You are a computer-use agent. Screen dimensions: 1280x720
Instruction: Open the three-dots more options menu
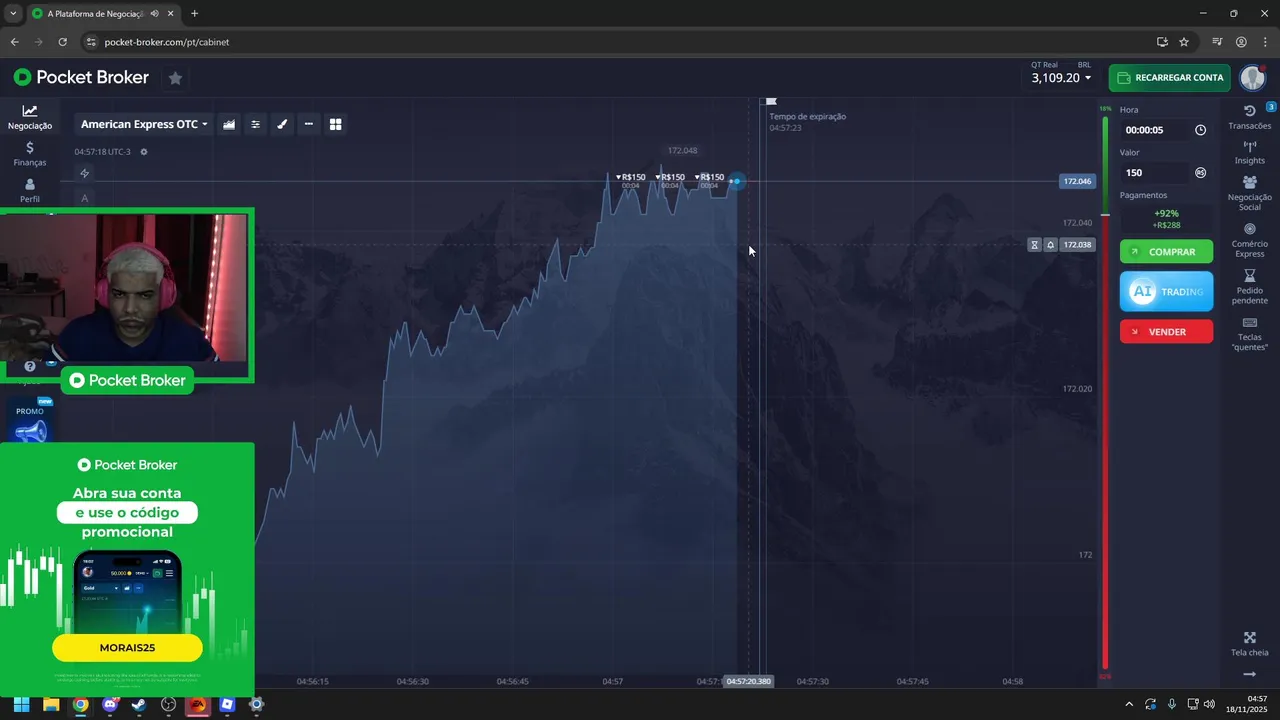click(x=308, y=124)
